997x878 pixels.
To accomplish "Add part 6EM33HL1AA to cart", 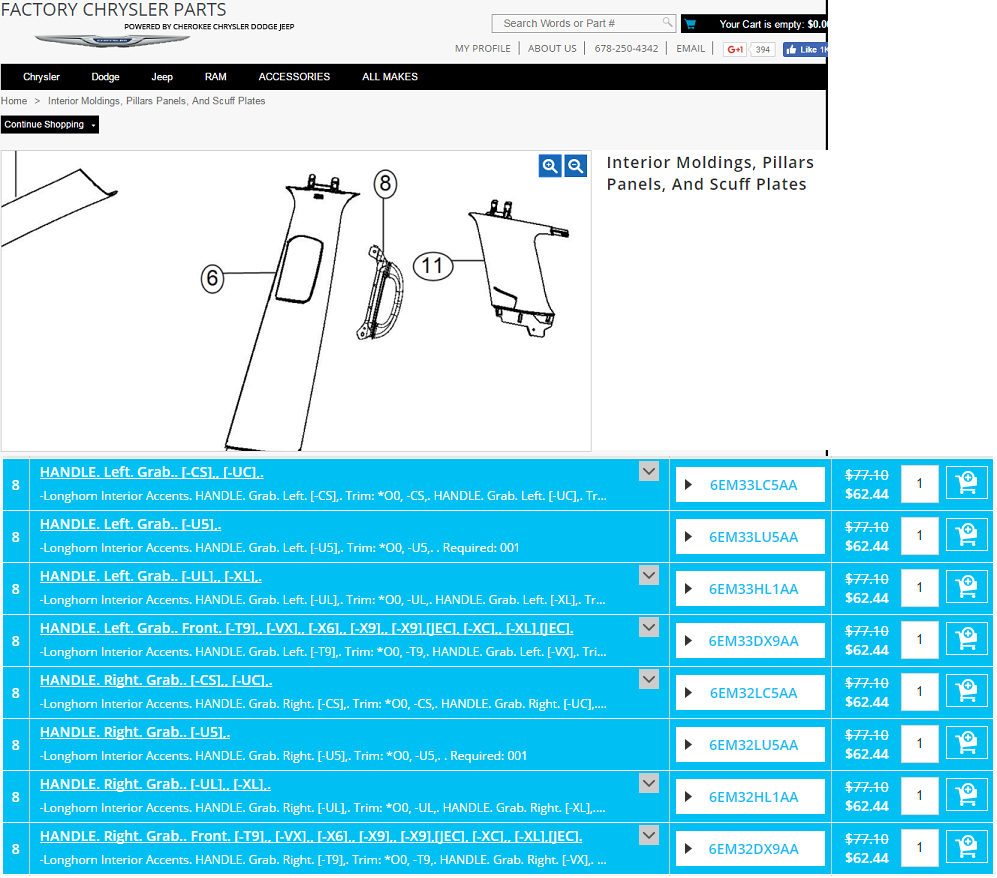I will [x=966, y=588].
